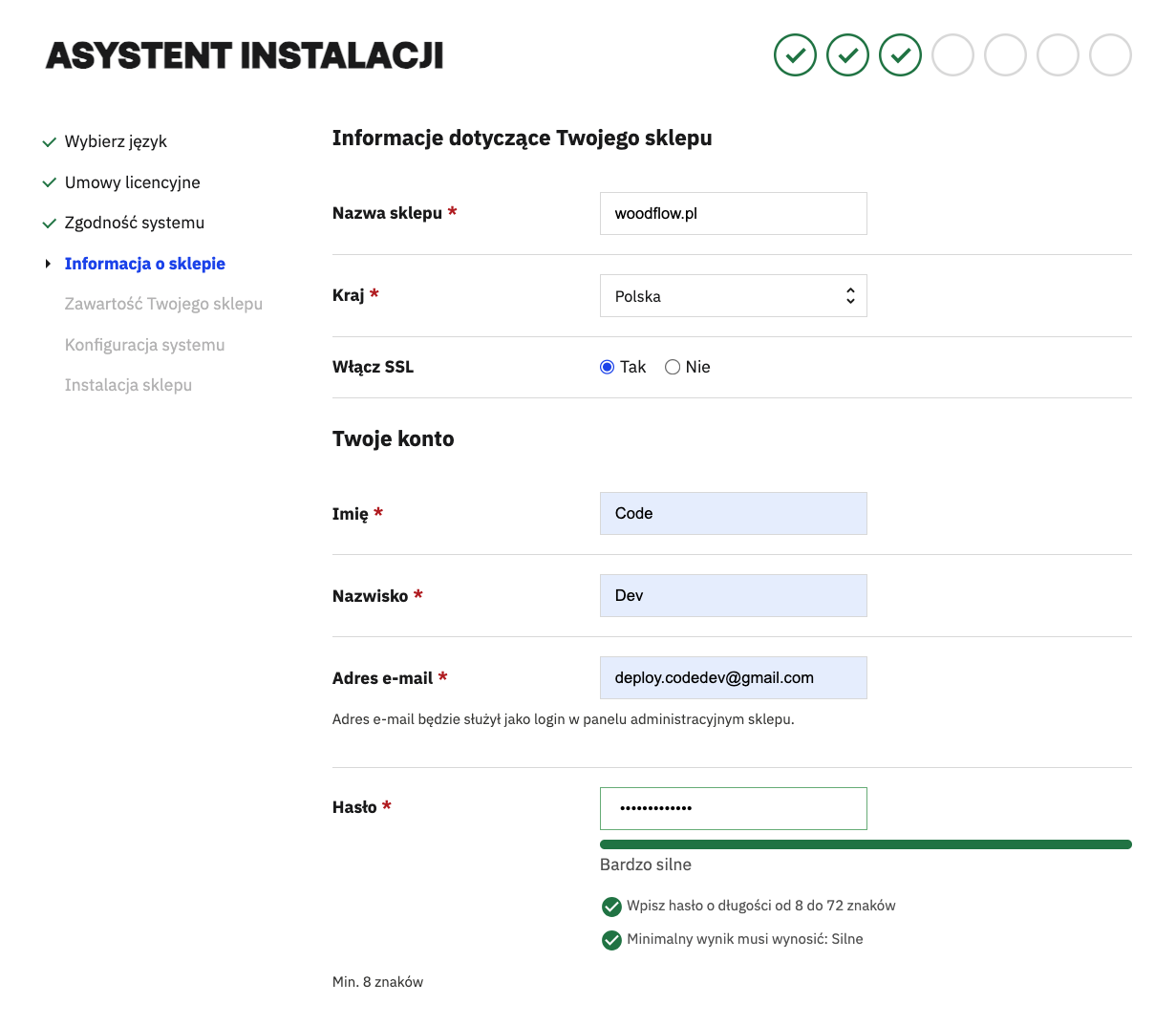This screenshot has height=1025, width=1176.
Task: Click the fourth step circle indicator
Action: 952,55
